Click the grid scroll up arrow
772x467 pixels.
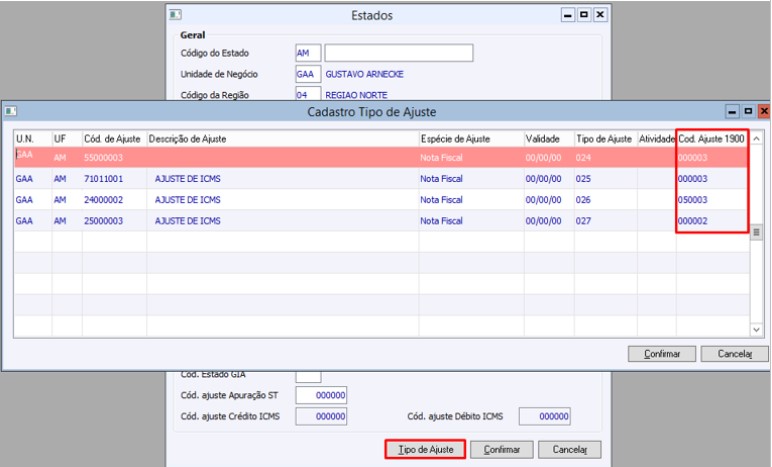point(756,139)
